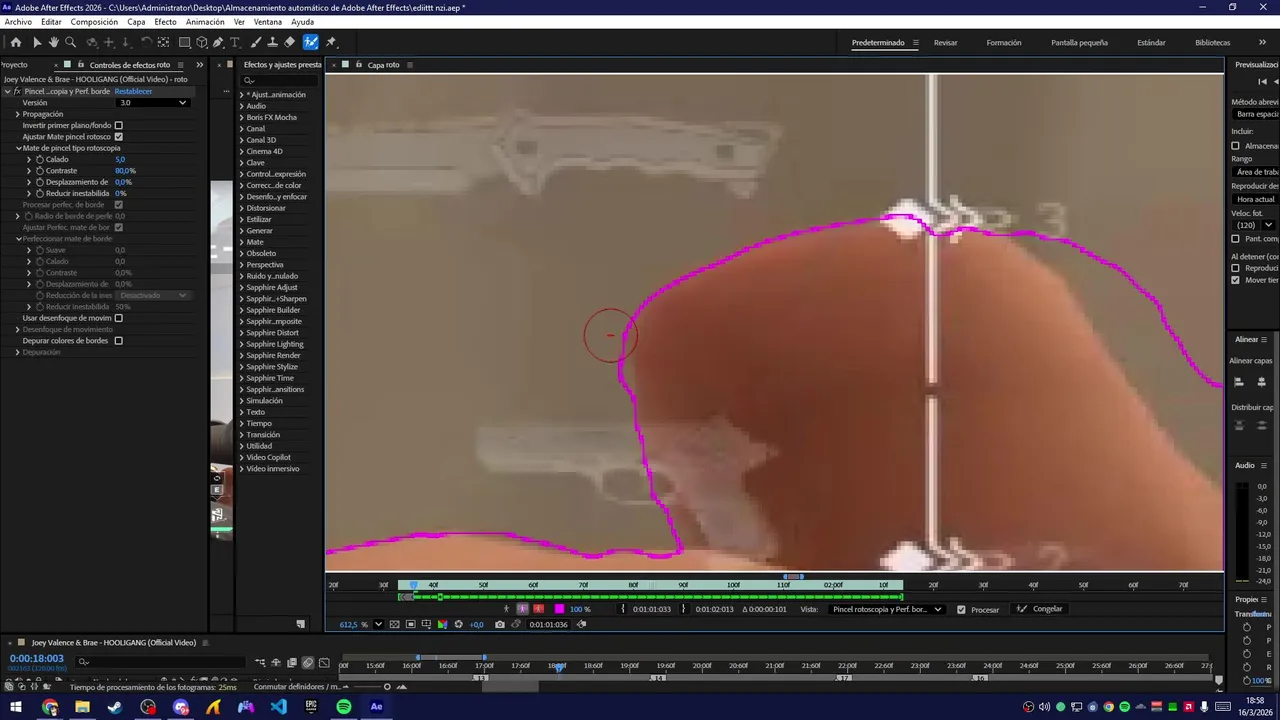The height and width of the screenshot is (720, 1280).
Task: Select the Rotation tool
Action: tap(147, 42)
